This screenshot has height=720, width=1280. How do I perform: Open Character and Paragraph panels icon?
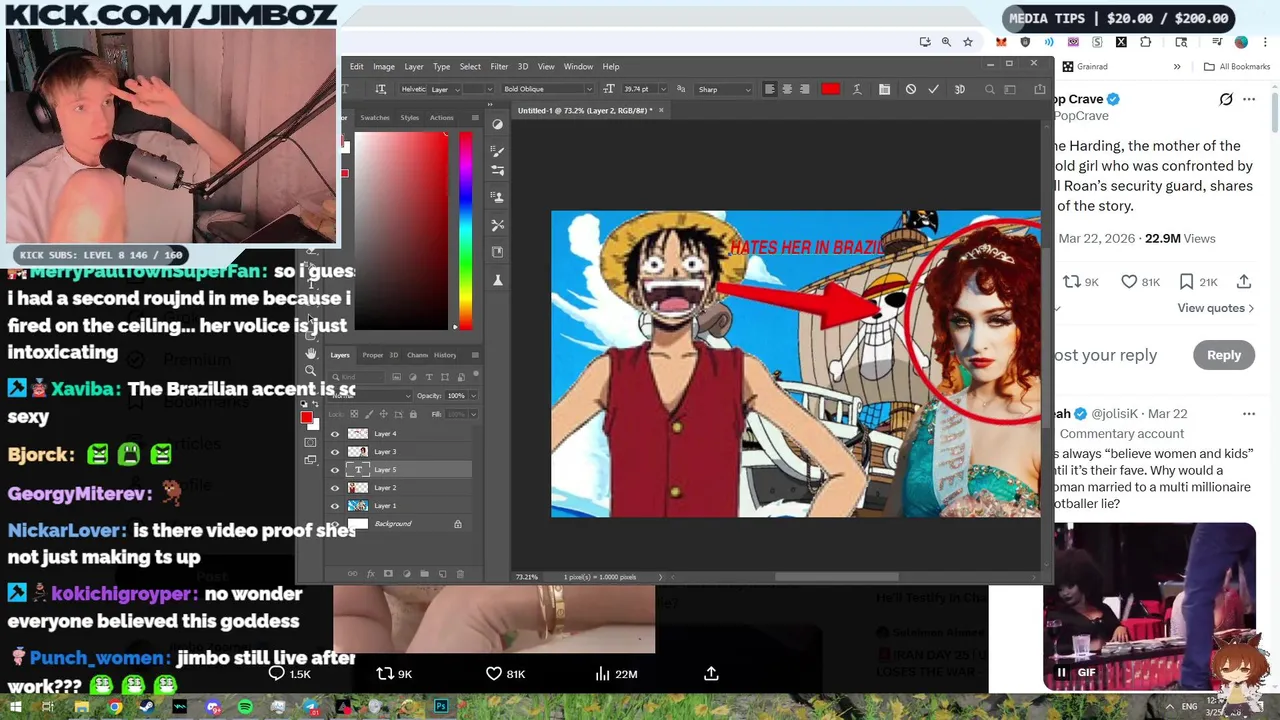pyautogui.click(x=884, y=89)
